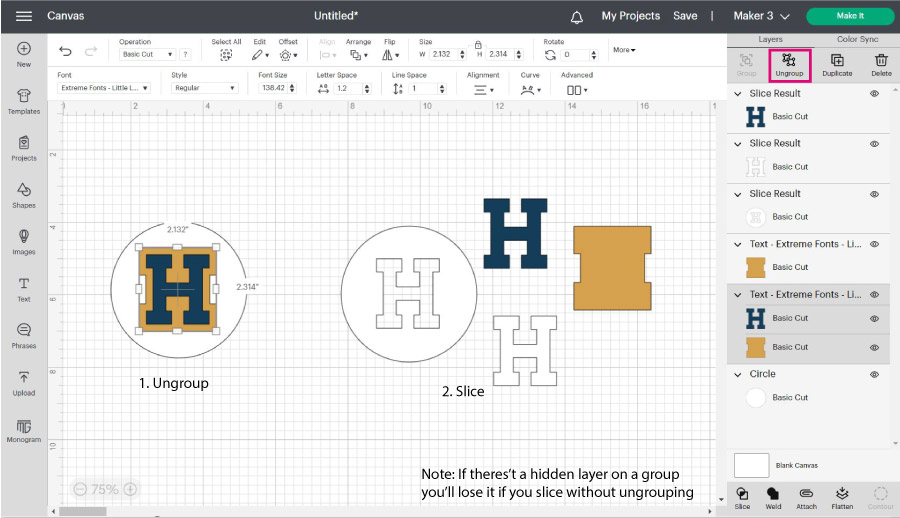900x518 pixels.
Task: Hide the selected Text Extreme Fonts group
Action: (874, 295)
